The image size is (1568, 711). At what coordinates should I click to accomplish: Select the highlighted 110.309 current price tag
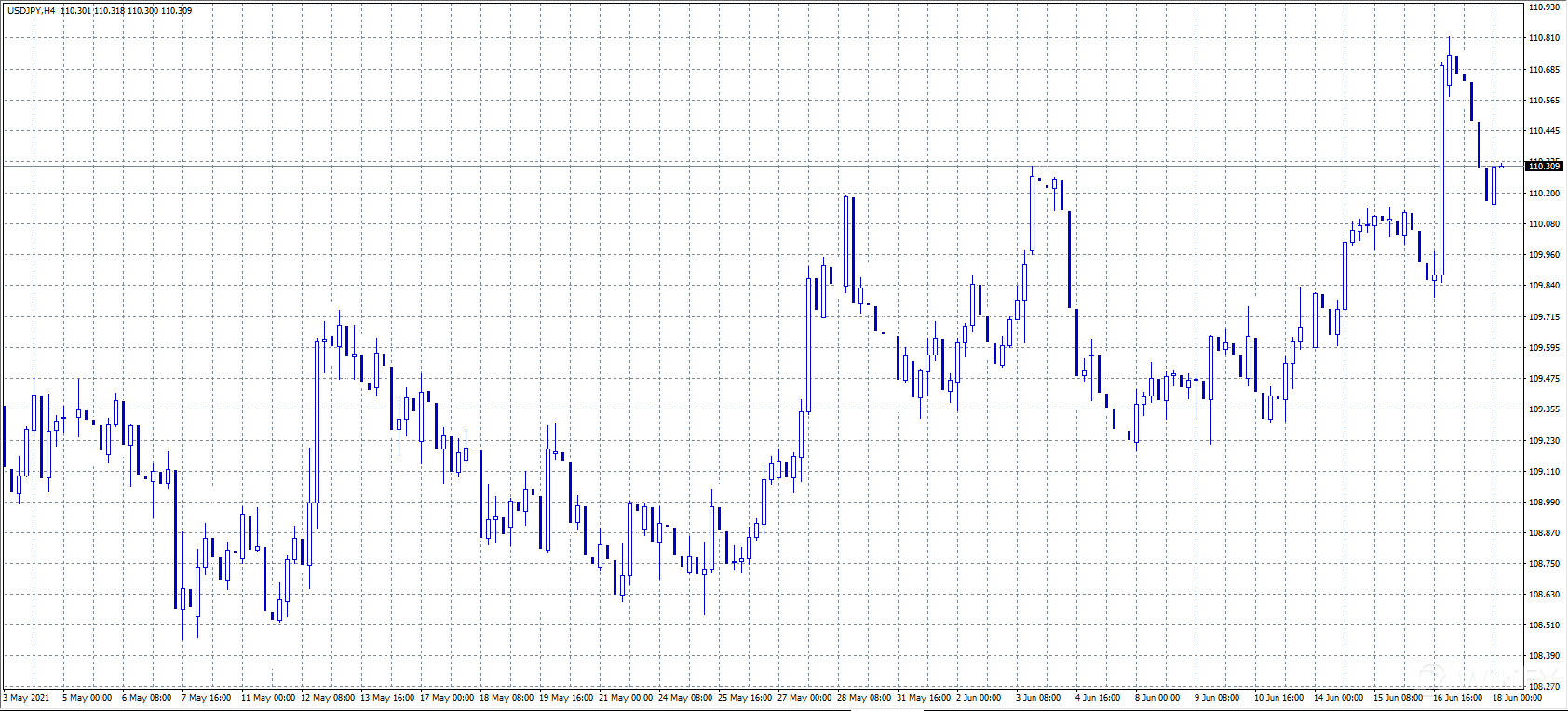click(x=1543, y=167)
